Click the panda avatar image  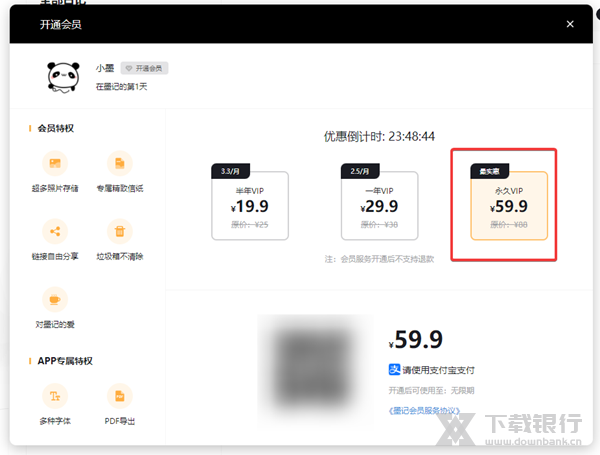[63, 77]
